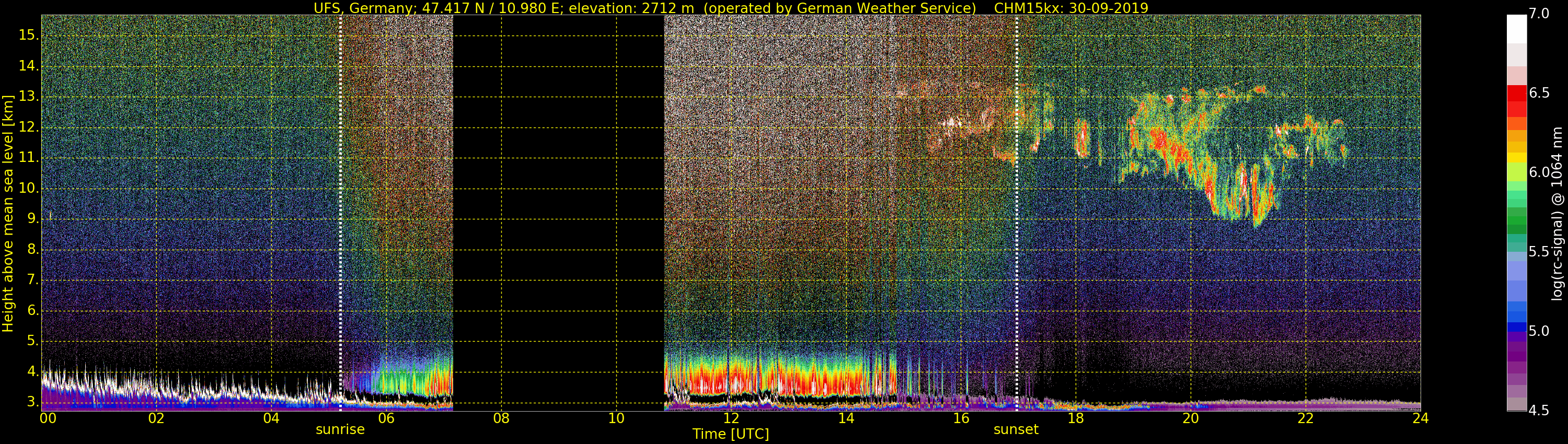The image size is (1568, 444).
Task: Click the '24' time tick label
Action: (x=1421, y=418)
